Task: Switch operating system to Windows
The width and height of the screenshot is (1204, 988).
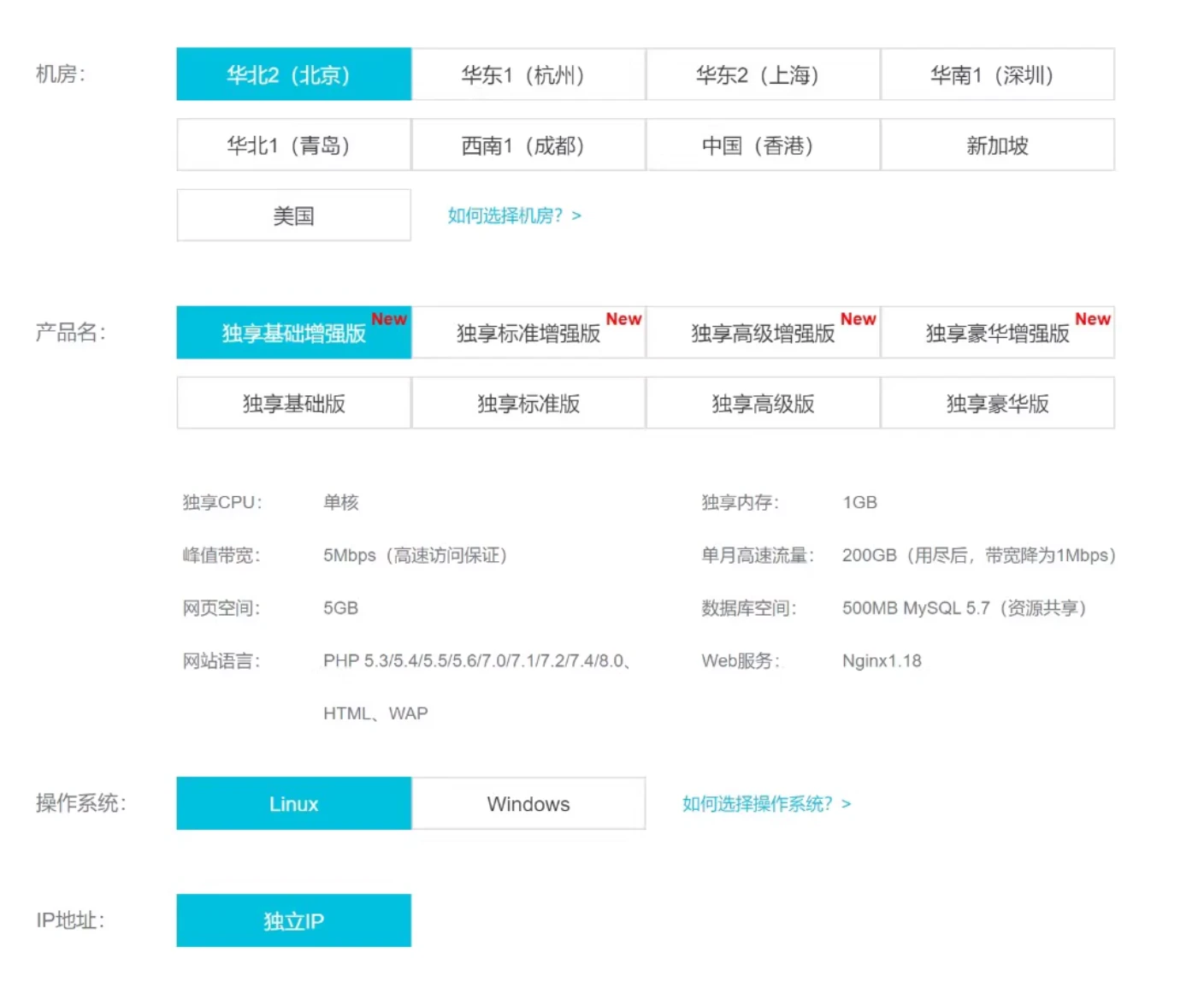Action: pos(528,804)
